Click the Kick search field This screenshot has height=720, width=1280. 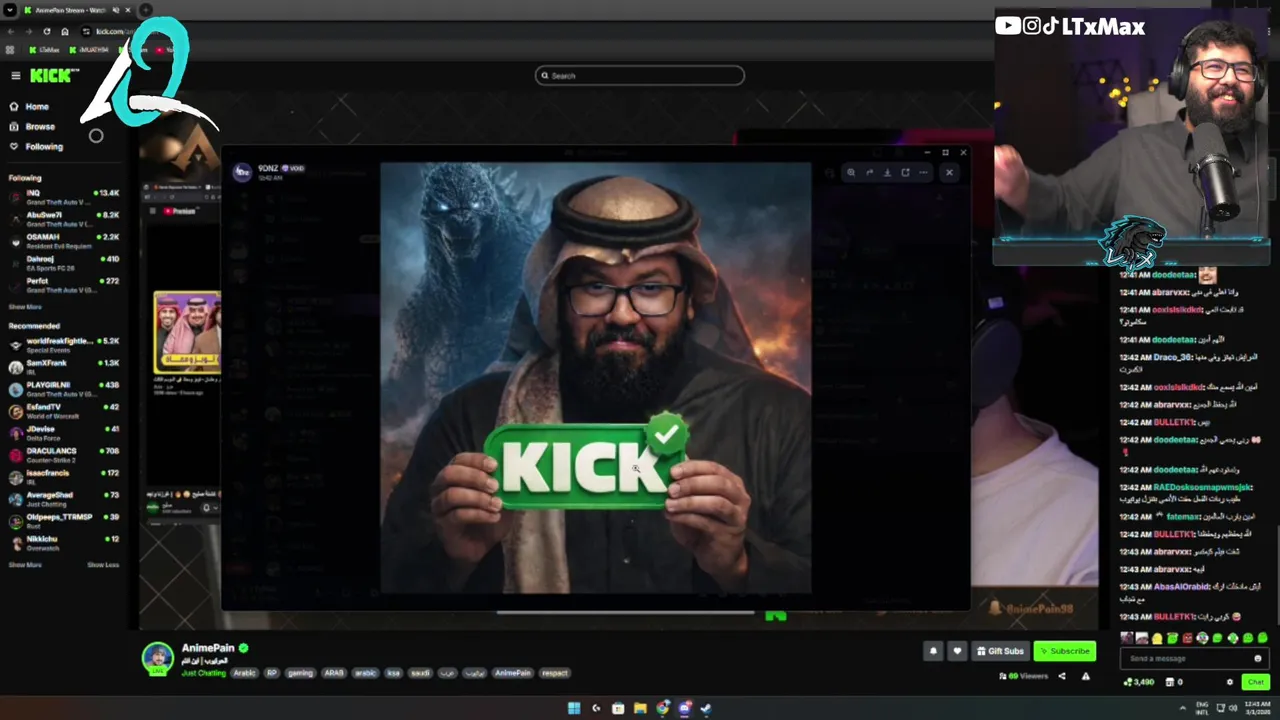click(640, 75)
